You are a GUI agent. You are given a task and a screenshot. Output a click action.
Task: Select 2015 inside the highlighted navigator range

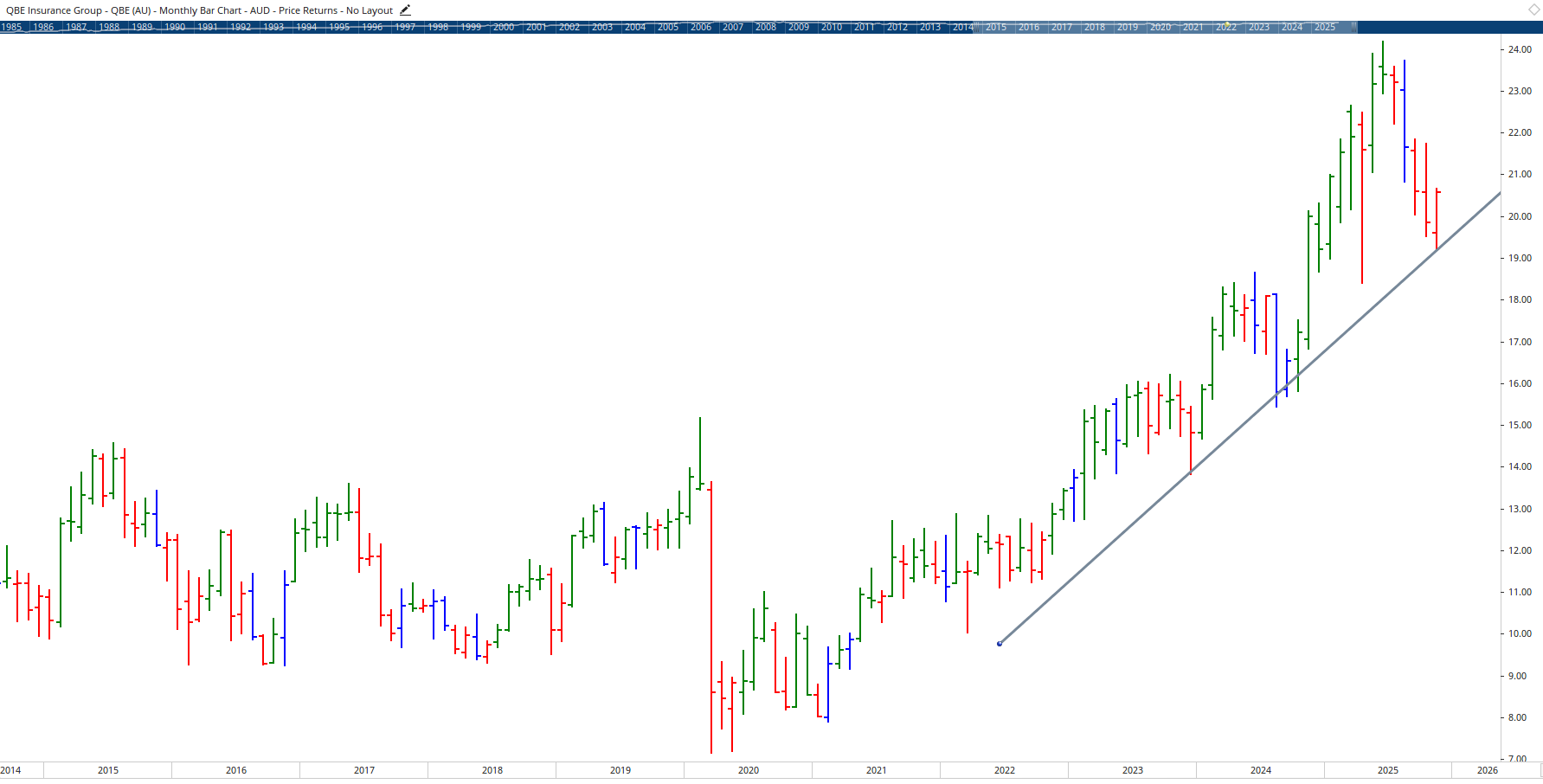tap(995, 27)
